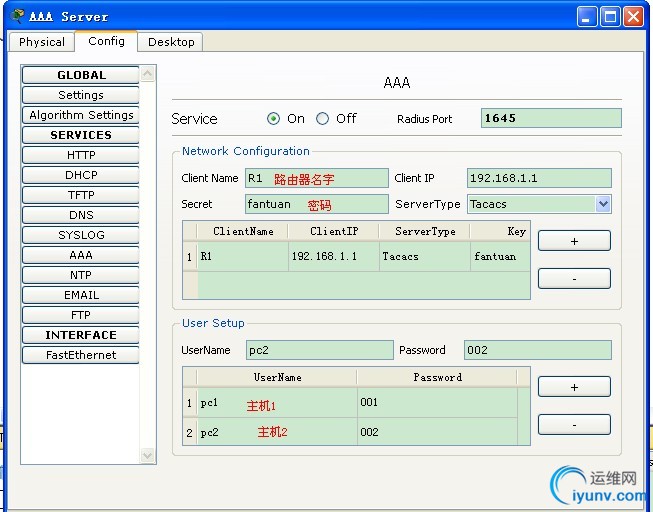This screenshot has width=653, height=512.
Task: Click the Password input field
Action: coord(538,350)
